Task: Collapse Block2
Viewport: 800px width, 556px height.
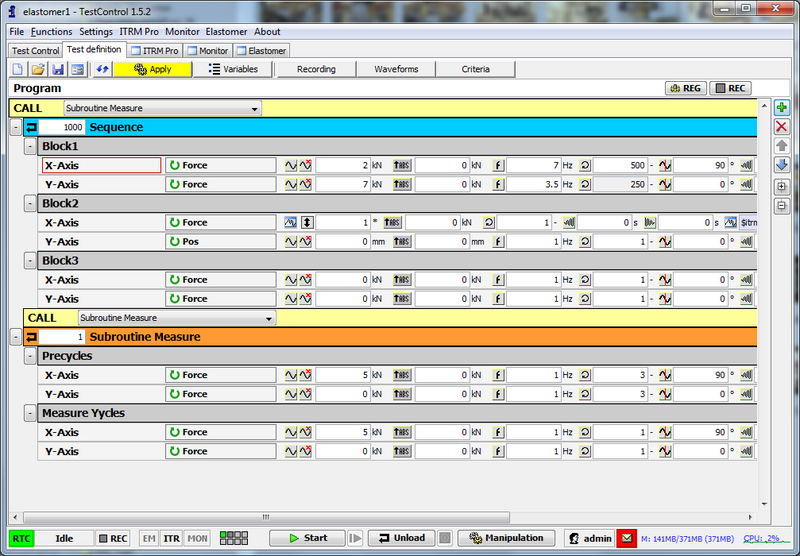Action: pyautogui.click(x=30, y=204)
